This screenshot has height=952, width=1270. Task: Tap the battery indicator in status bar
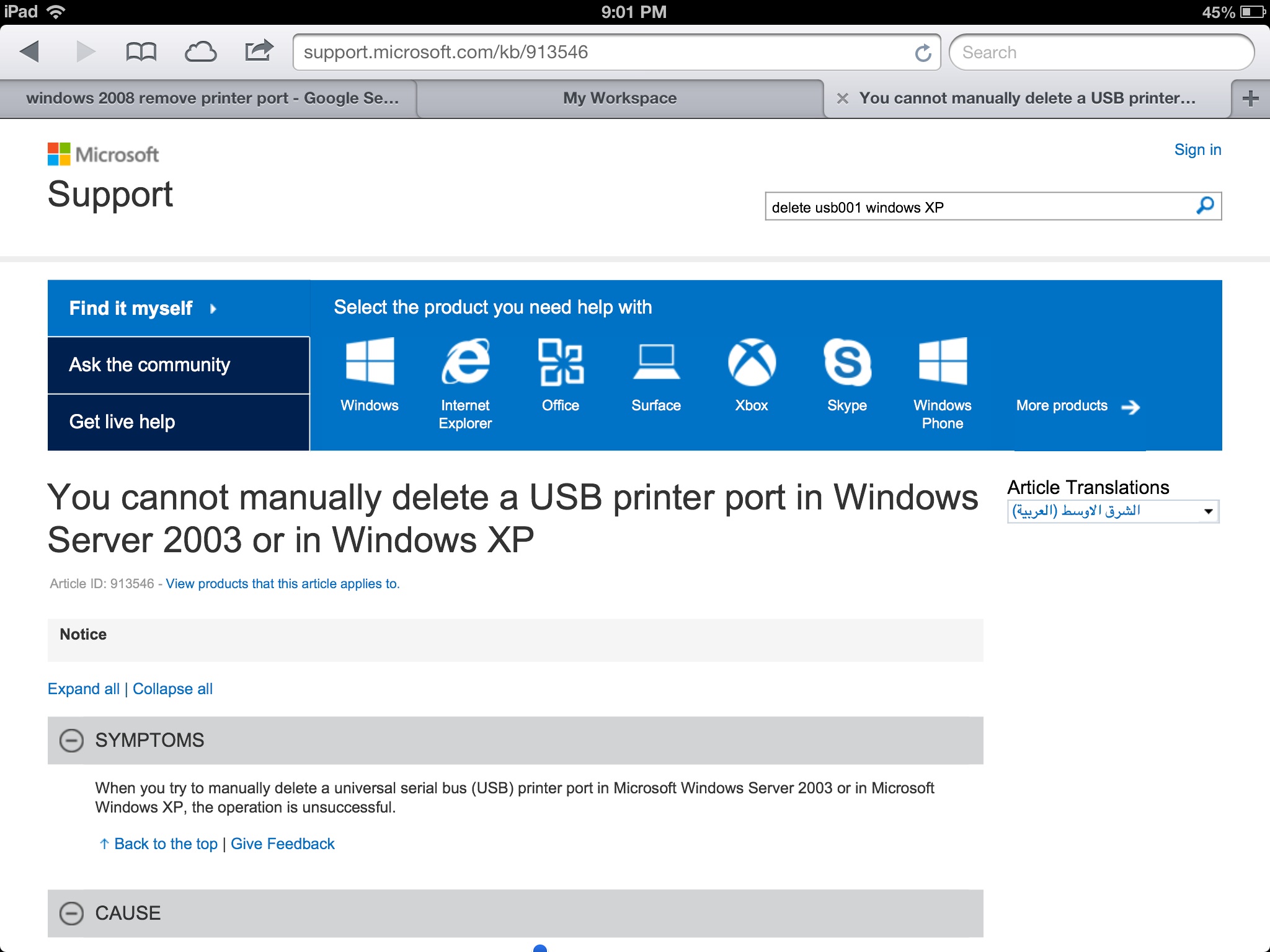pyautogui.click(x=1253, y=12)
